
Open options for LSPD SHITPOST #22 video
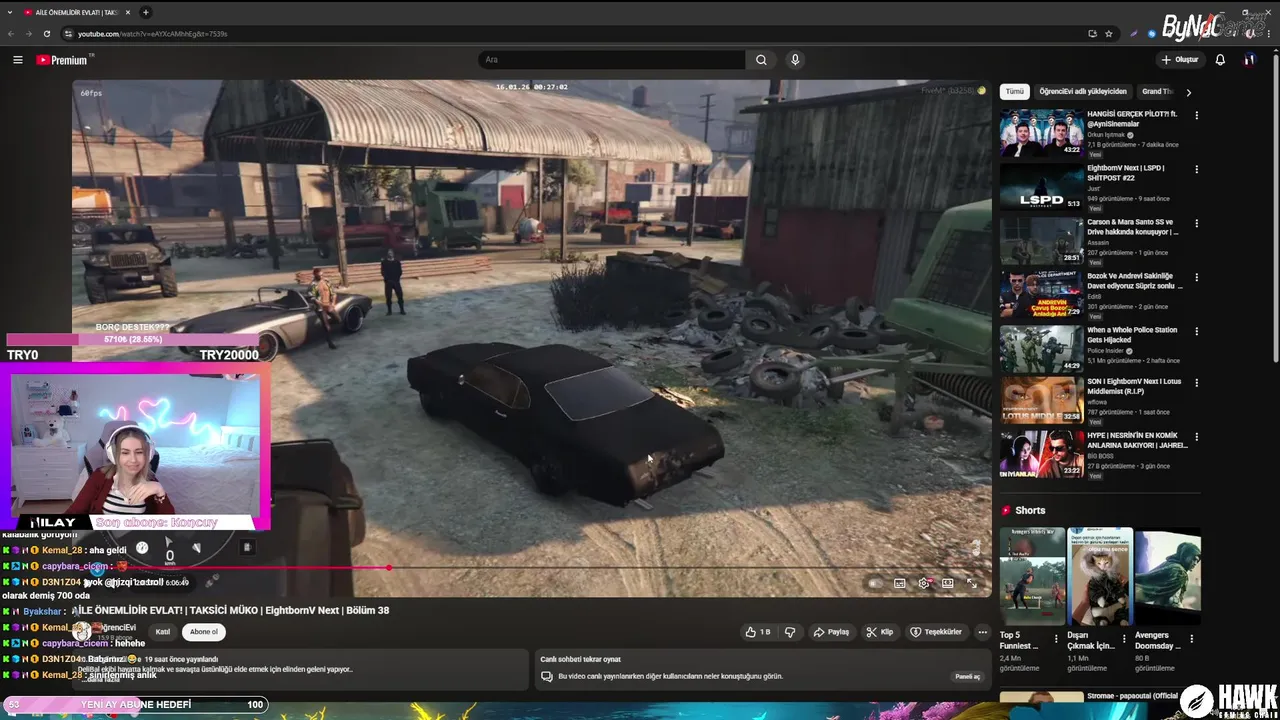(1196, 169)
